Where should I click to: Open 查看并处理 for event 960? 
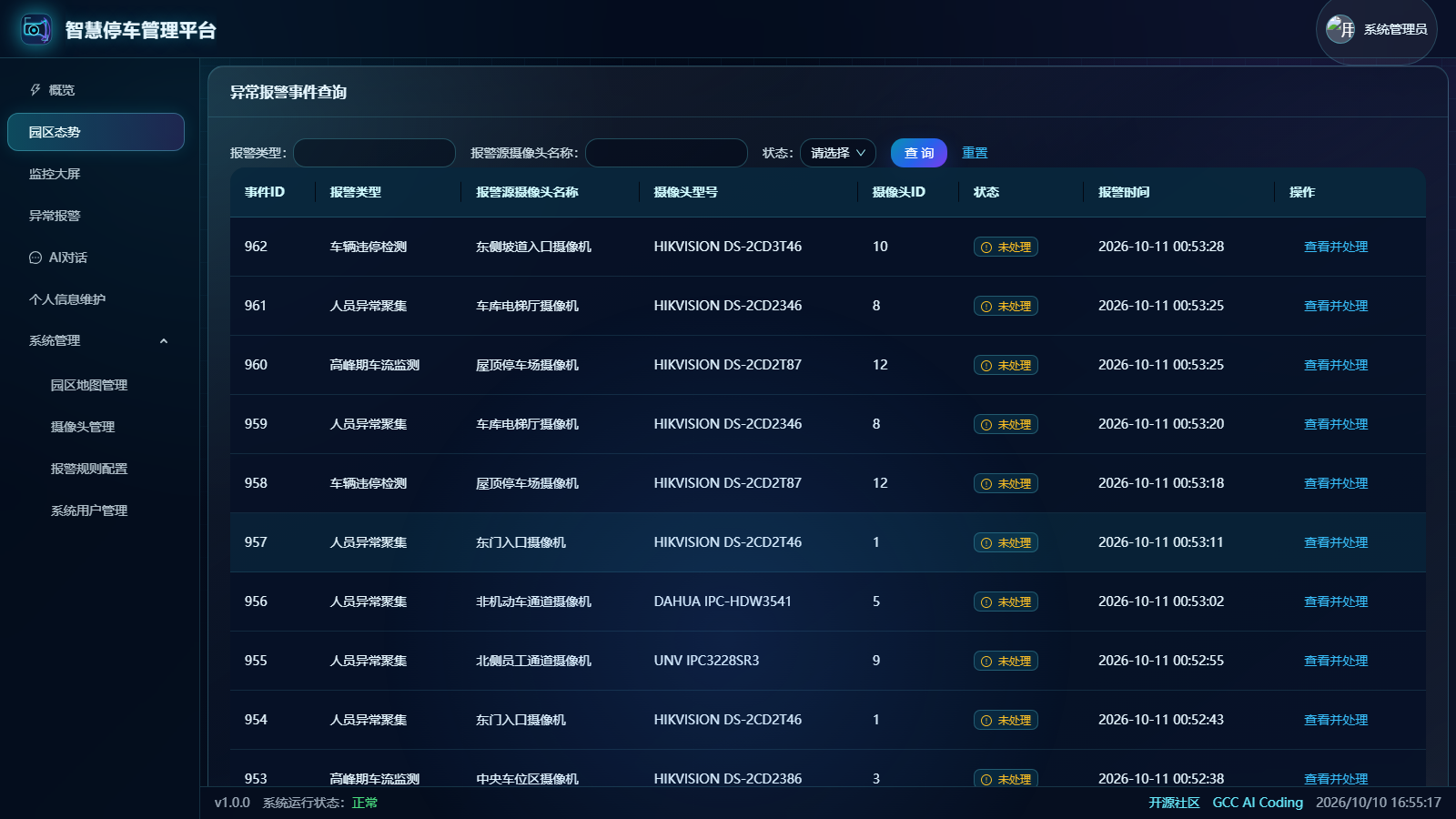(1336, 365)
